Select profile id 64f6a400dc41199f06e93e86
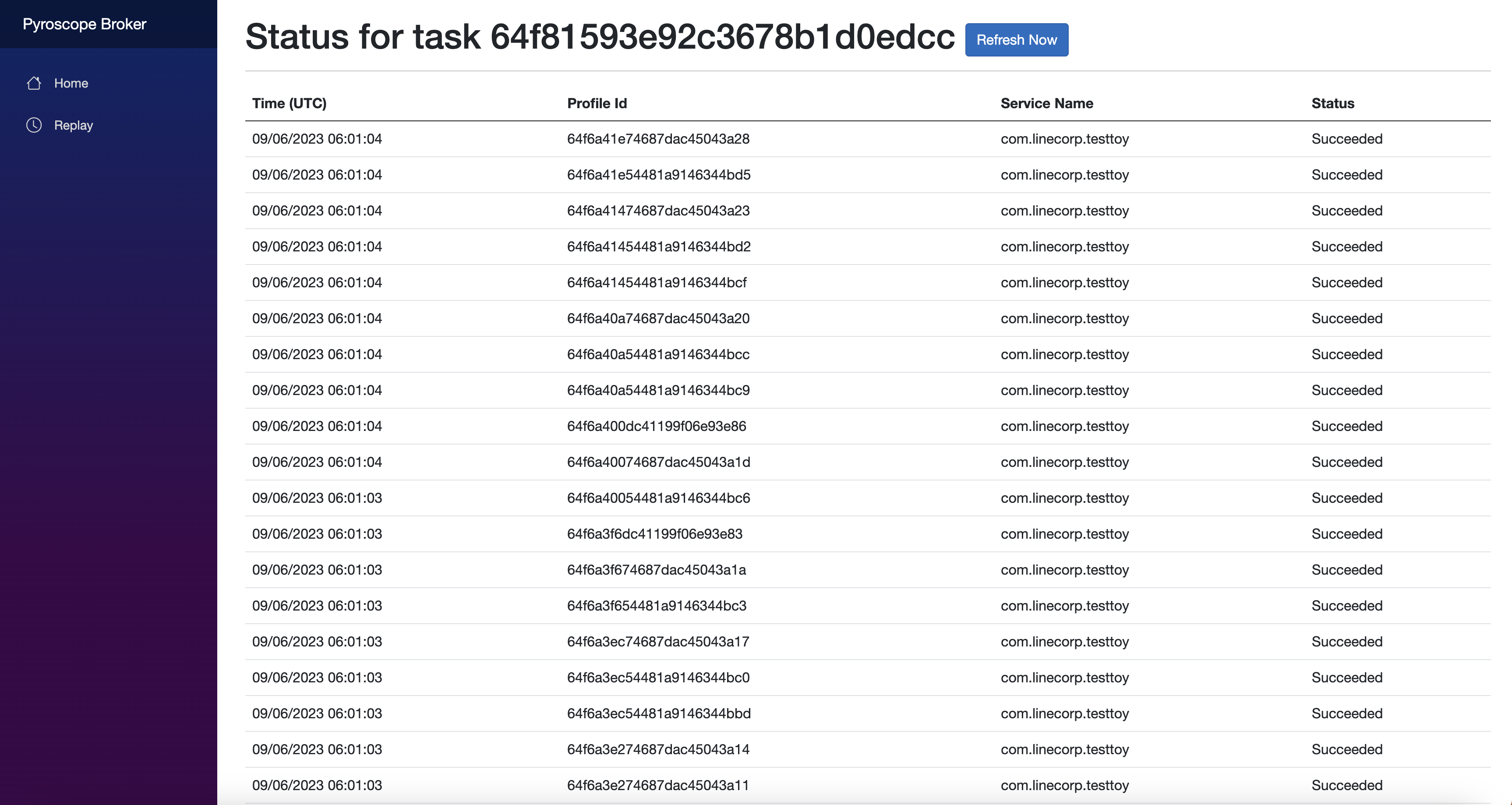This screenshot has width=1512, height=805. [x=657, y=426]
